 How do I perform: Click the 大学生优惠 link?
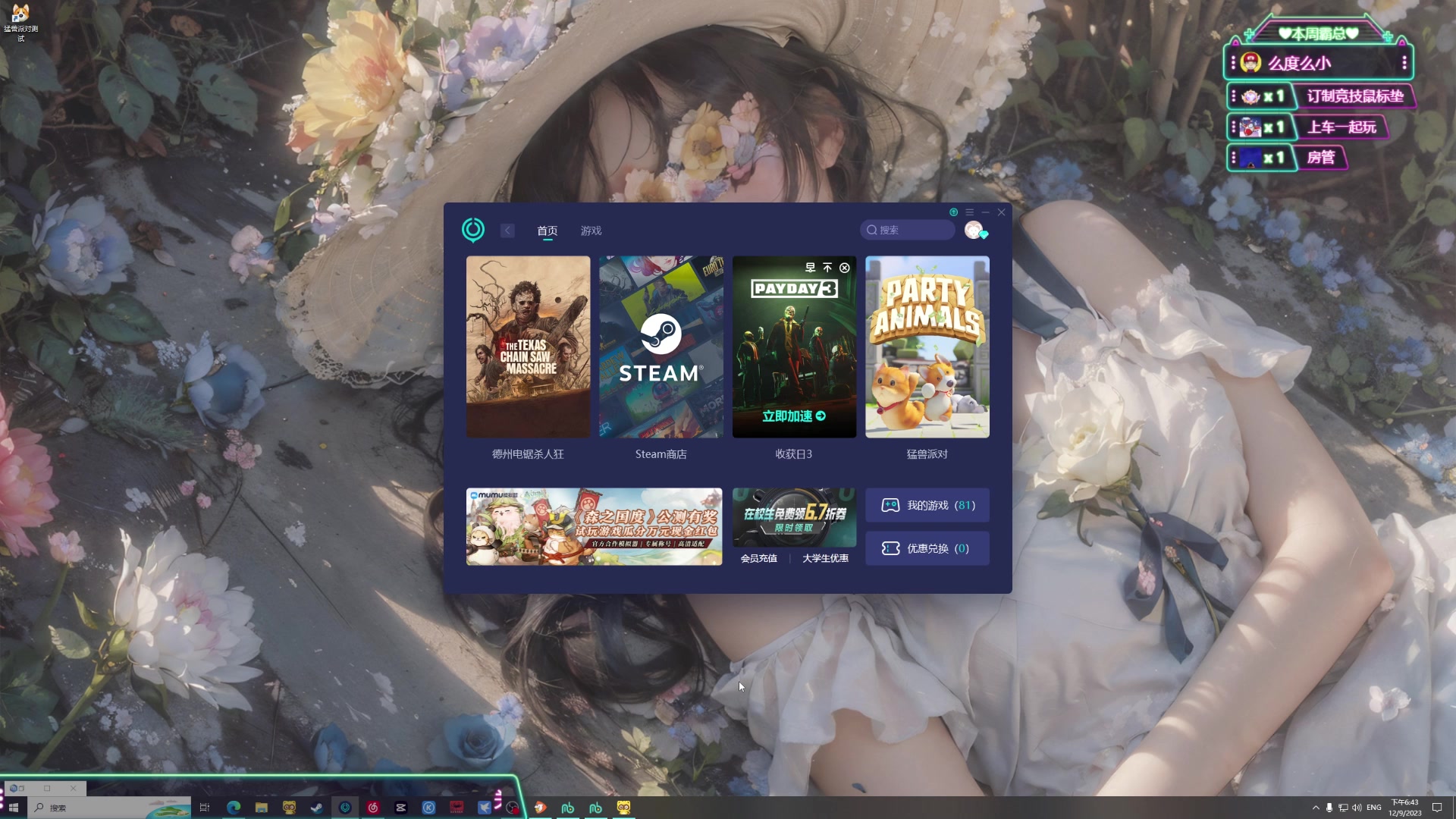825,558
